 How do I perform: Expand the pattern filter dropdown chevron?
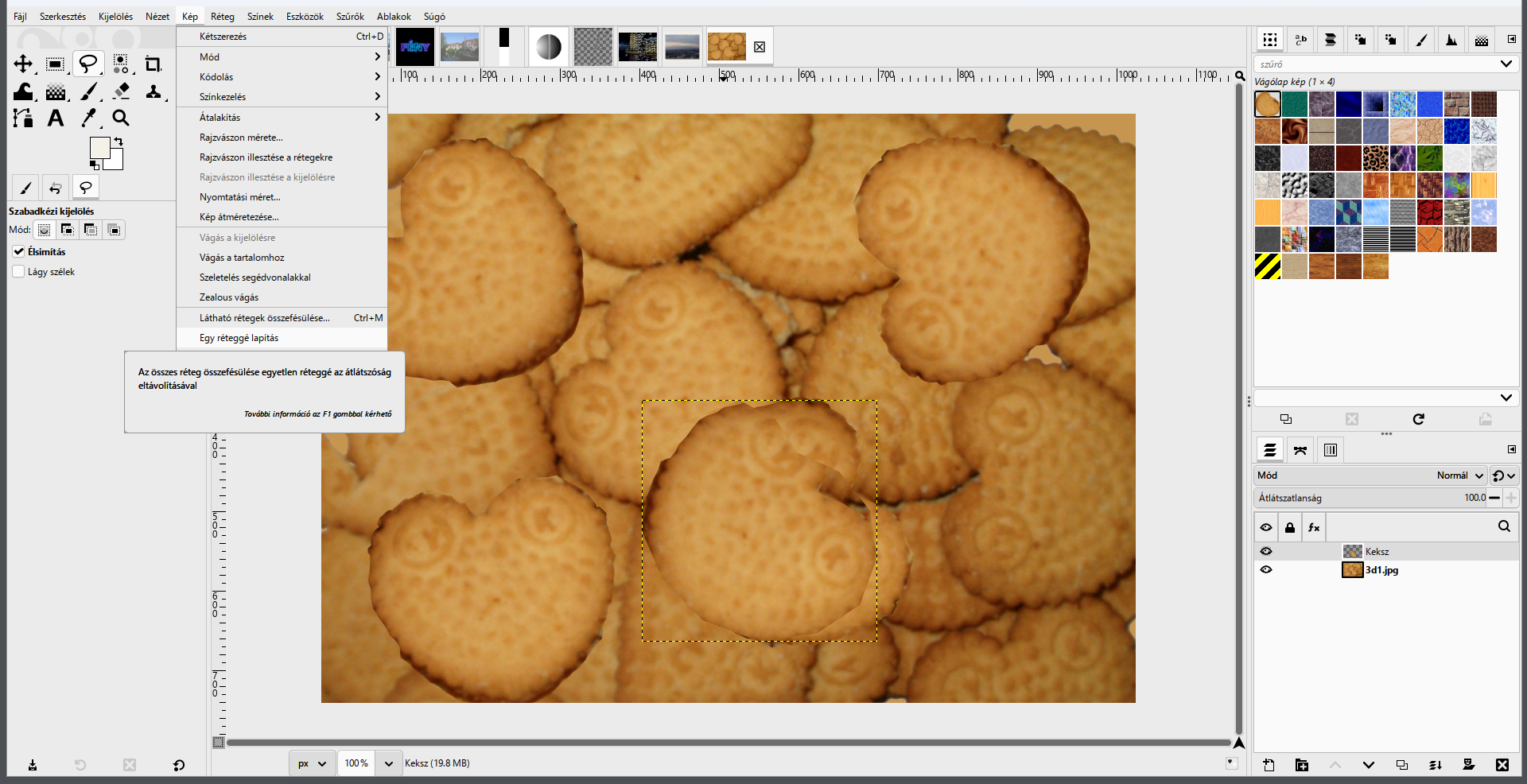pyautogui.click(x=1506, y=64)
